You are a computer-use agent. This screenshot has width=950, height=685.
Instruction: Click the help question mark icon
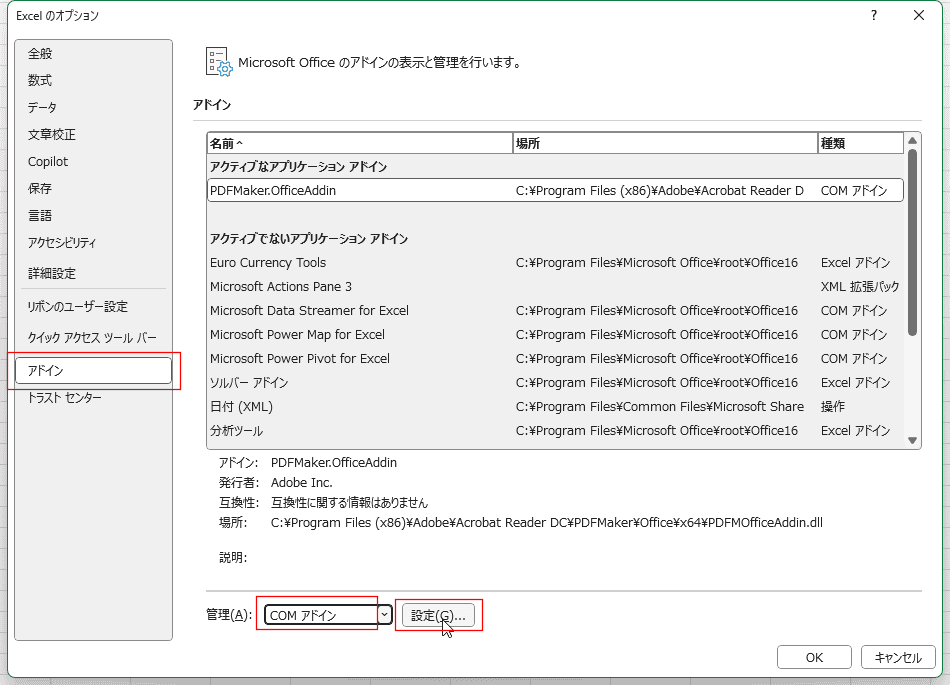click(873, 15)
